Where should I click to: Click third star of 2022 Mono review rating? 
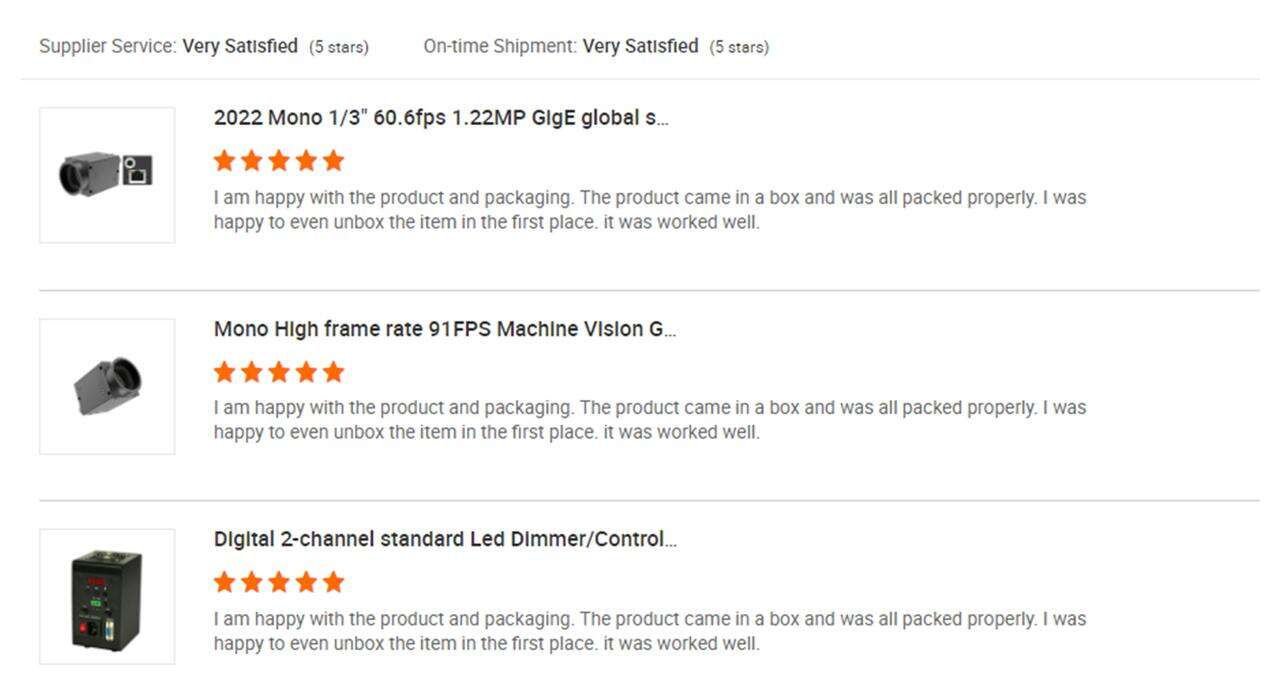279,161
